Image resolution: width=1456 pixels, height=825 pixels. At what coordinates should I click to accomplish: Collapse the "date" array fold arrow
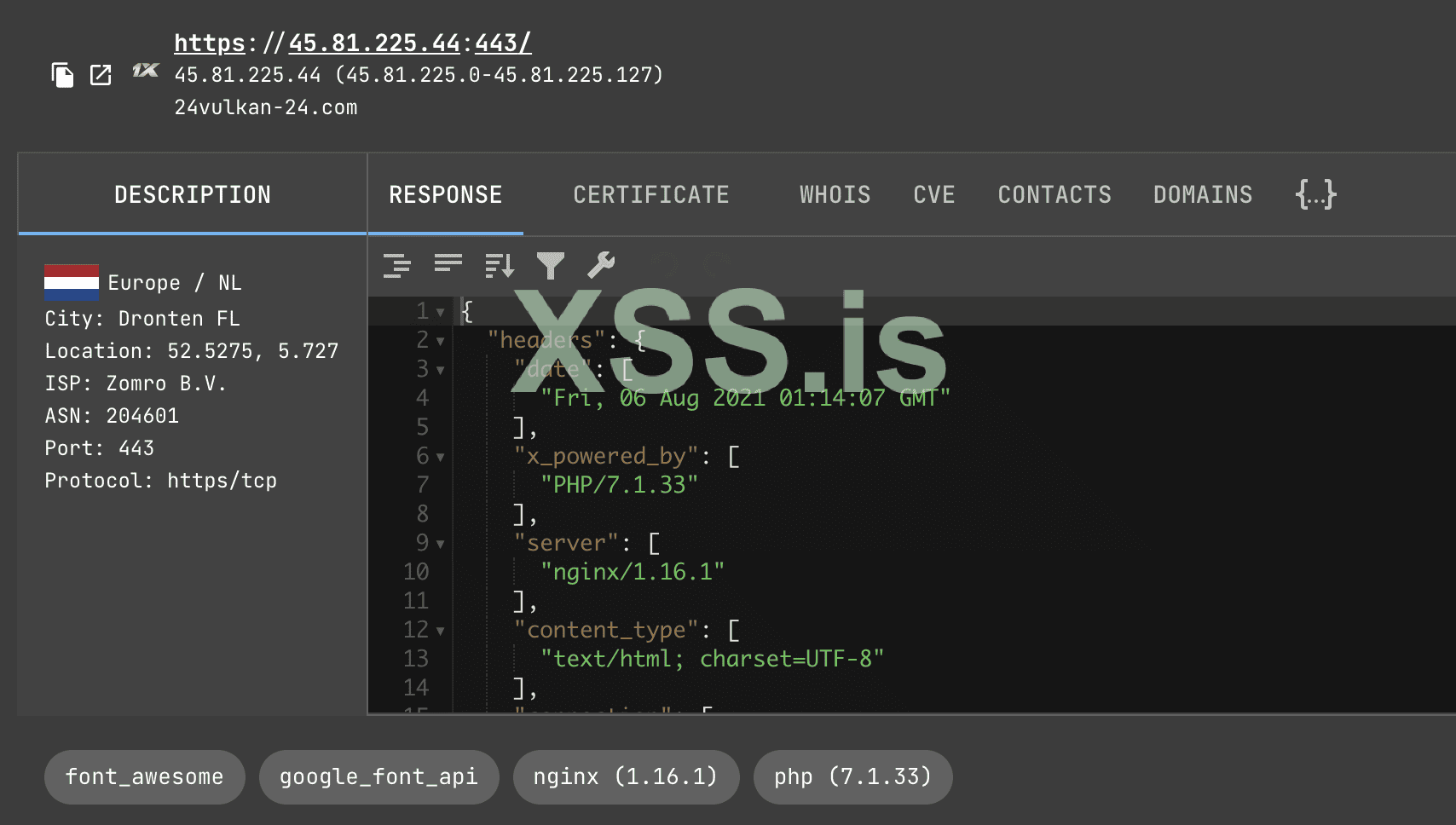coord(440,370)
